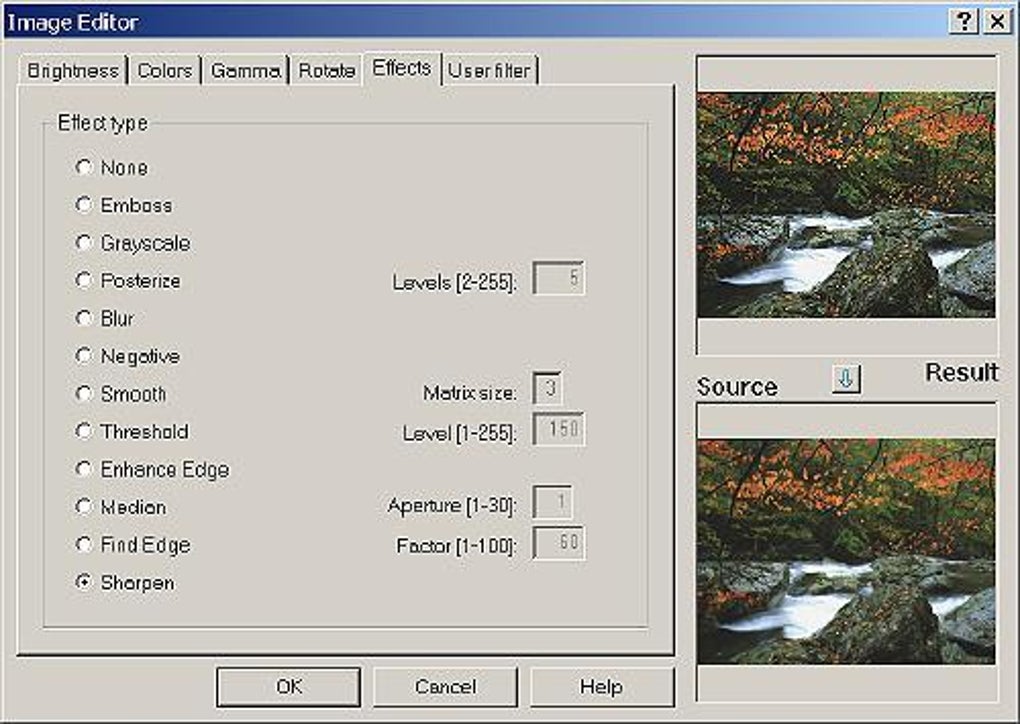Switch to the Gamma tab

[x=245, y=70]
